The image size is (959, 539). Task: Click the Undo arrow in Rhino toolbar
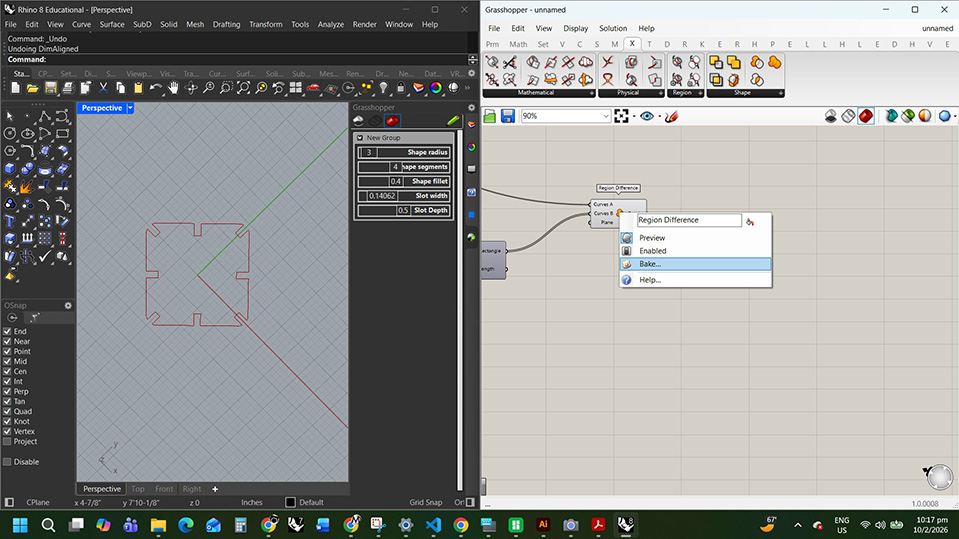pos(156,88)
